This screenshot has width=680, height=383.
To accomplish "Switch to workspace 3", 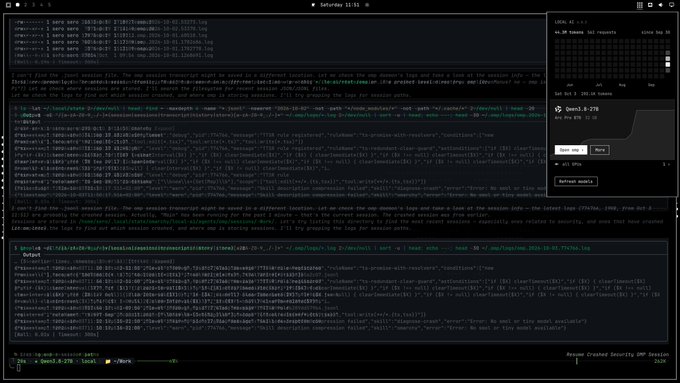I will pyautogui.click(x=33, y=5).
